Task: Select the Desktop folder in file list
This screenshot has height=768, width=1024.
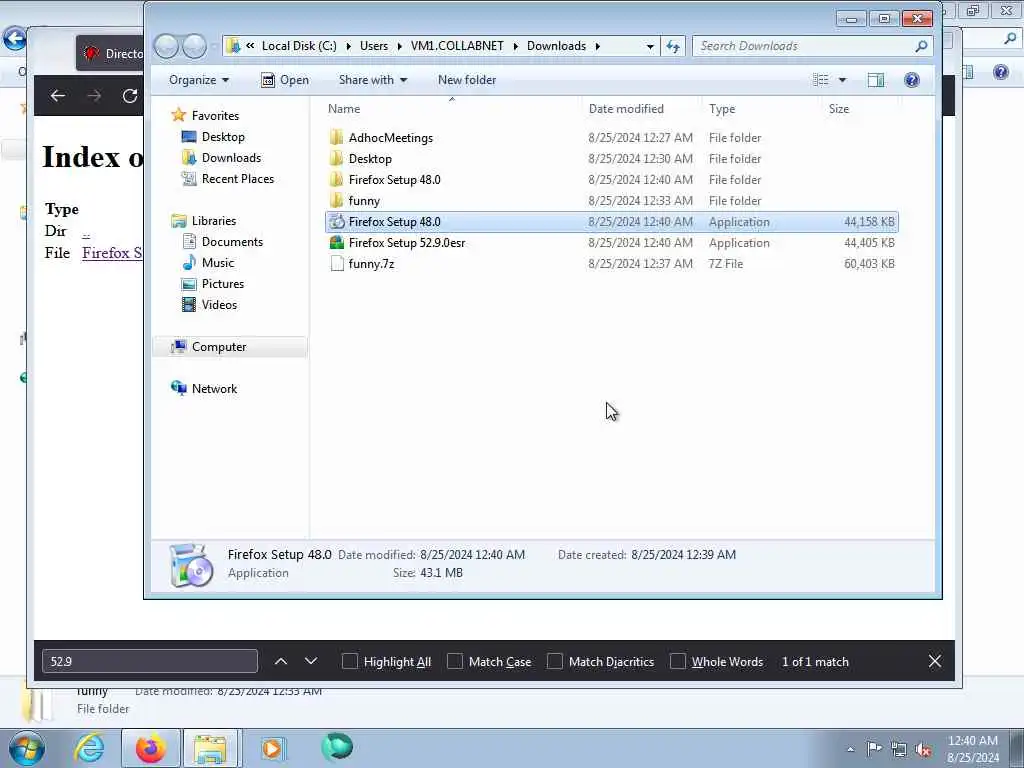Action: pyautogui.click(x=370, y=159)
